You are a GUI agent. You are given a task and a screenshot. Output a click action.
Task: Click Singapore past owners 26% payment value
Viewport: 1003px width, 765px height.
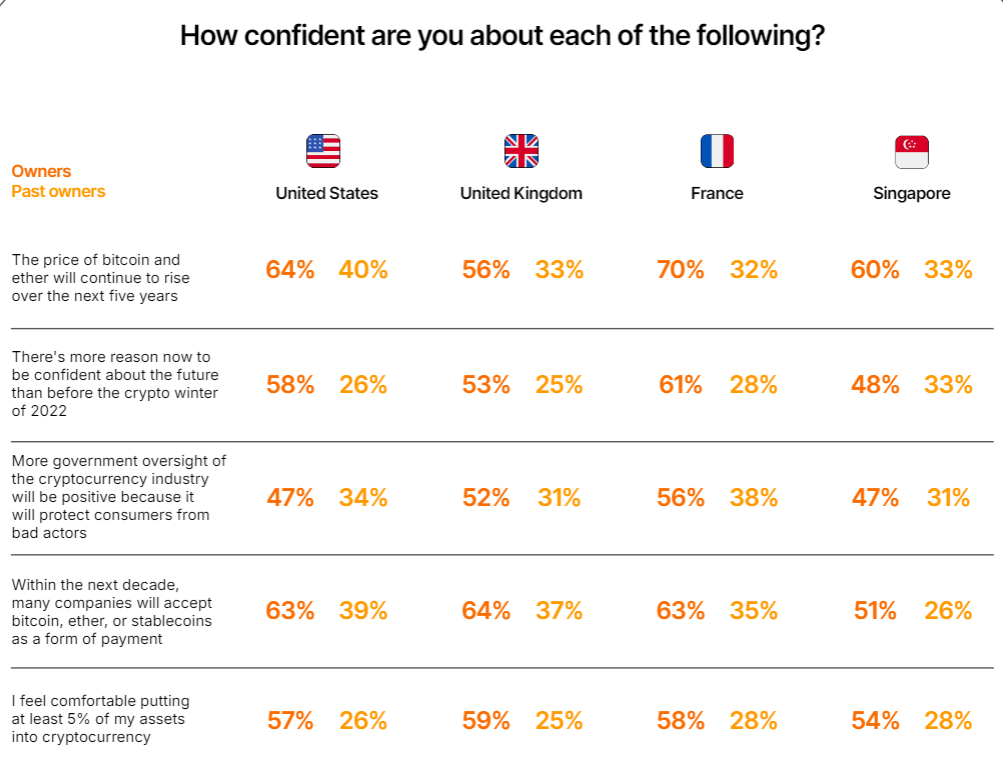948,610
